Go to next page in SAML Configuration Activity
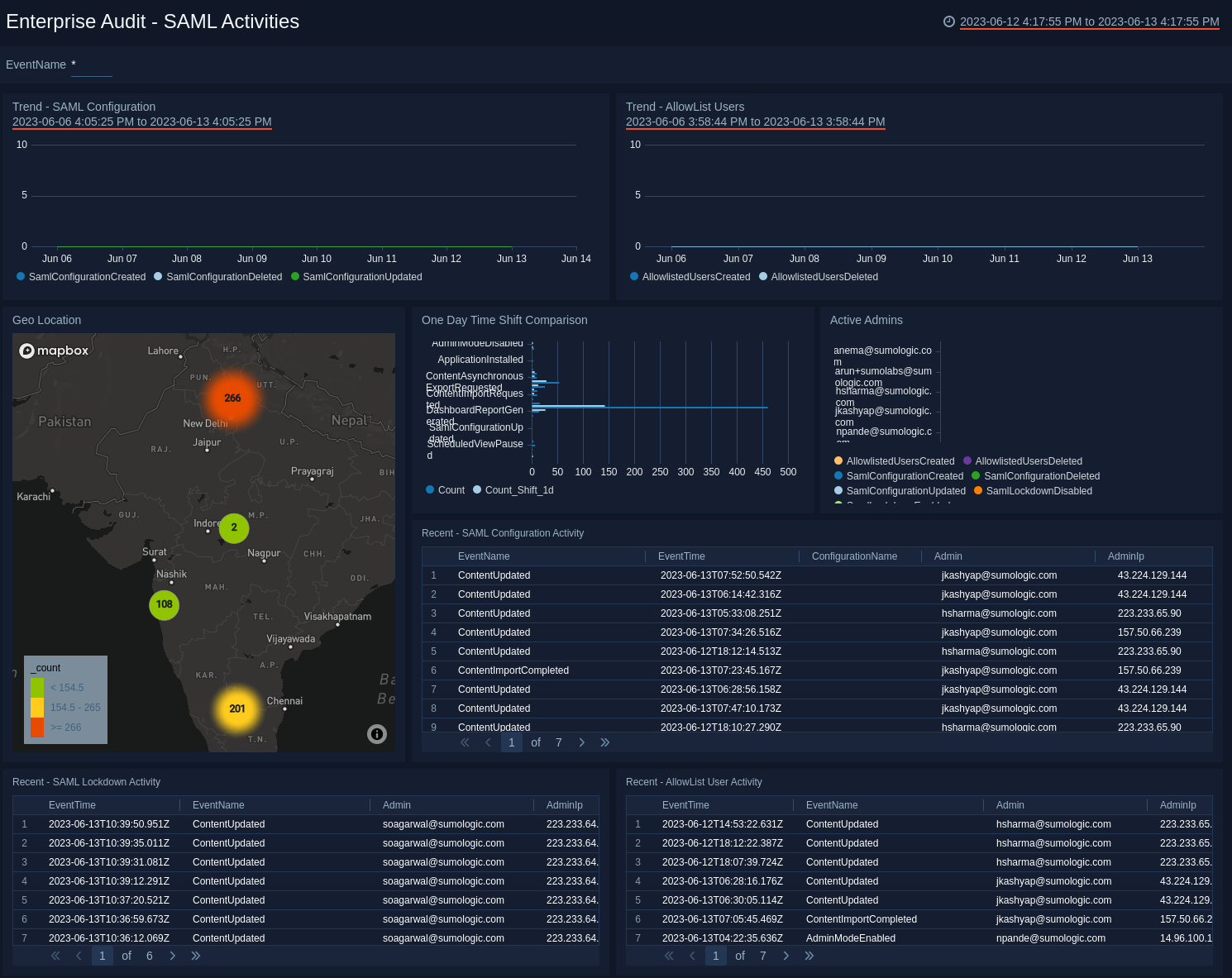Viewport: 1232px width, 978px height. click(x=582, y=742)
